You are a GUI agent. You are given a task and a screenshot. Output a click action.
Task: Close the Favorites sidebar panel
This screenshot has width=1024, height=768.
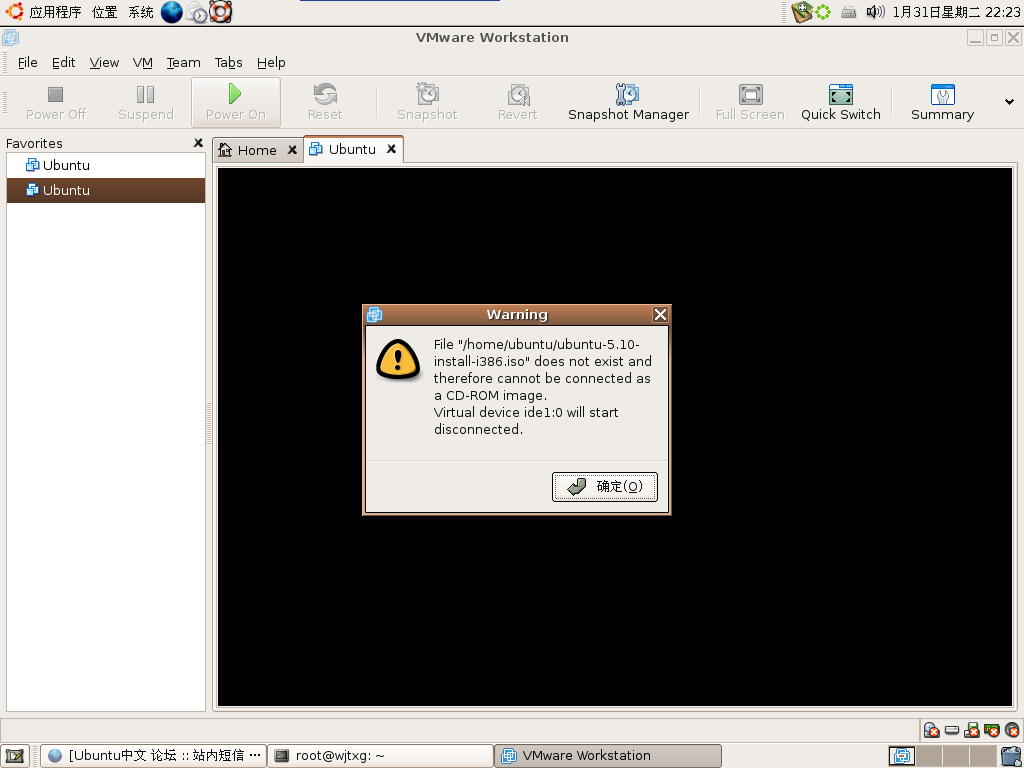click(198, 143)
